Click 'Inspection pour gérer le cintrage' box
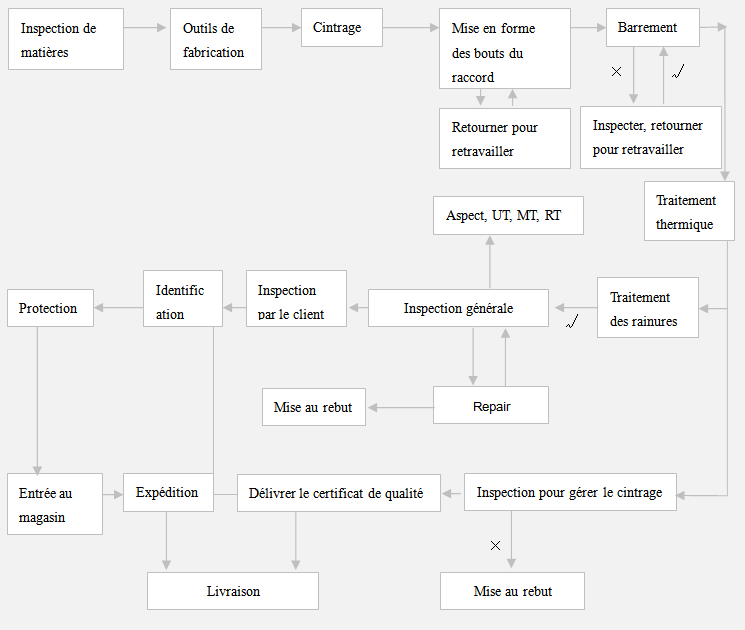 [x=570, y=493]
